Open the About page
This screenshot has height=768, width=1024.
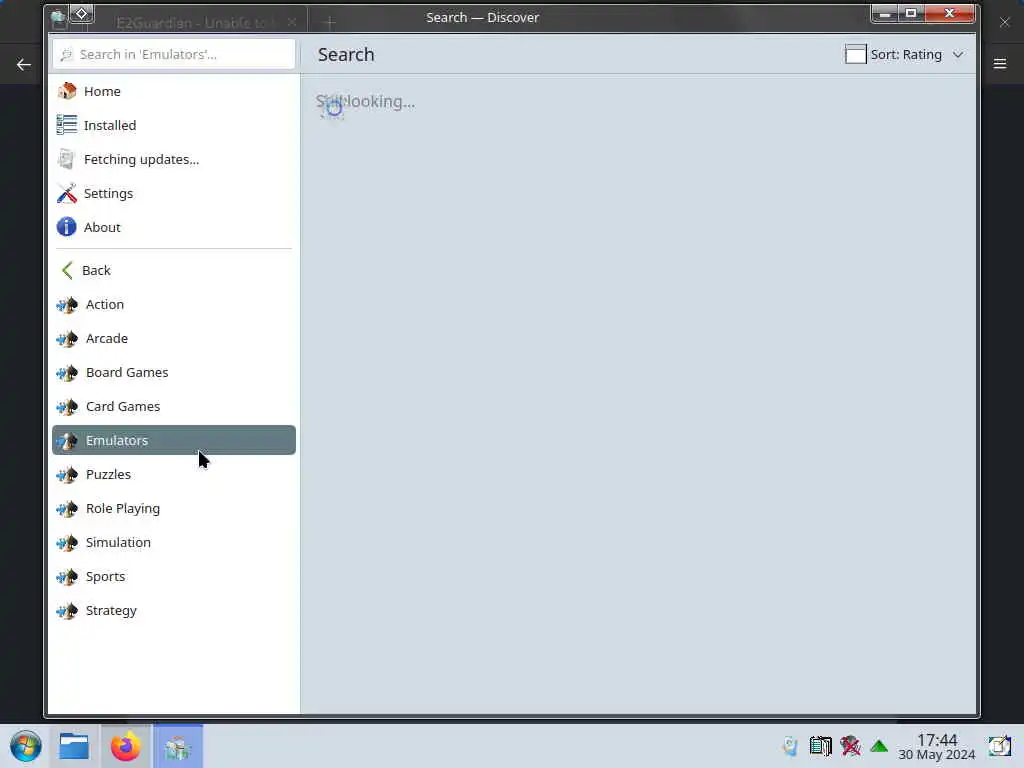[x=174, y=227]
